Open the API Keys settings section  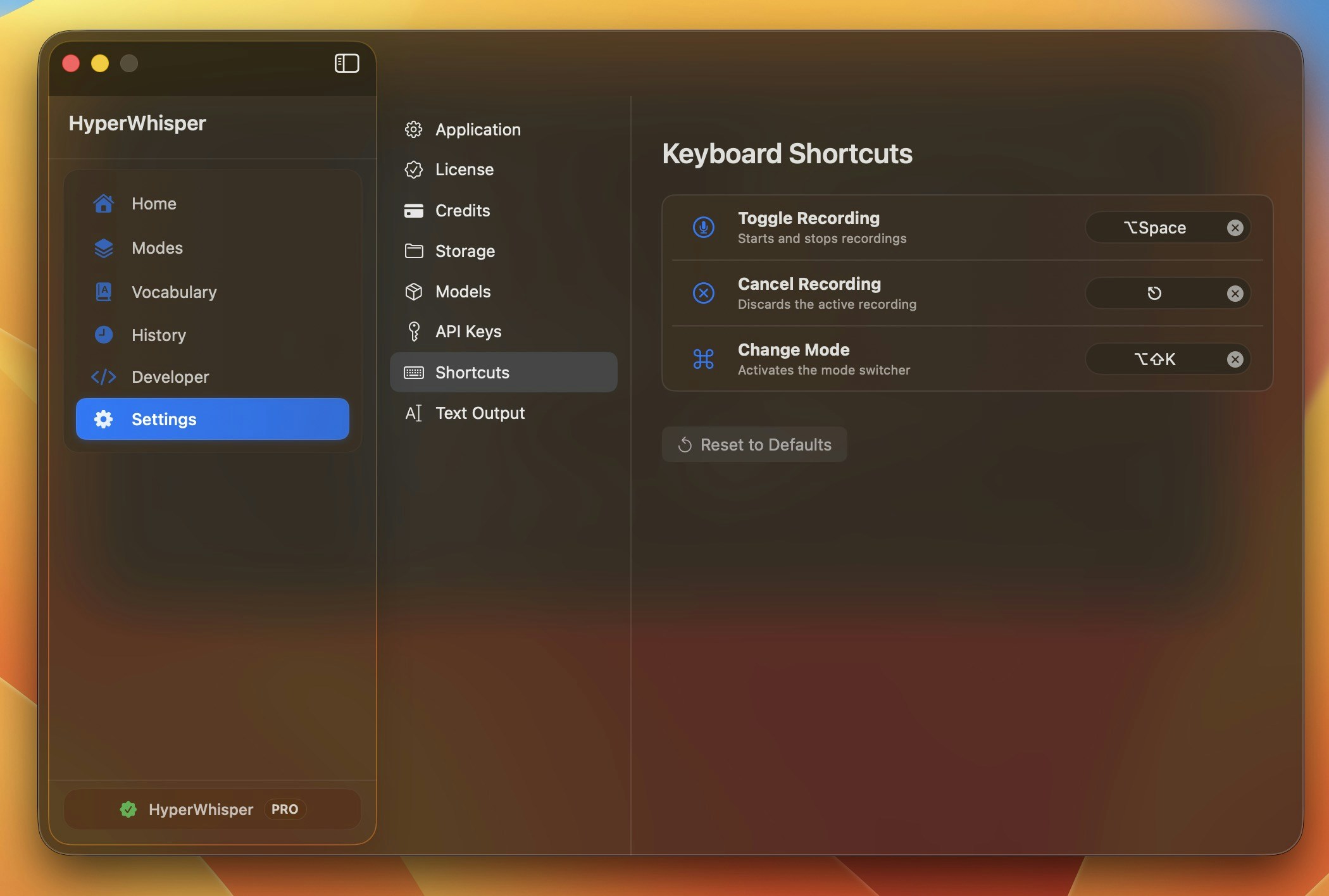(468, 331)
